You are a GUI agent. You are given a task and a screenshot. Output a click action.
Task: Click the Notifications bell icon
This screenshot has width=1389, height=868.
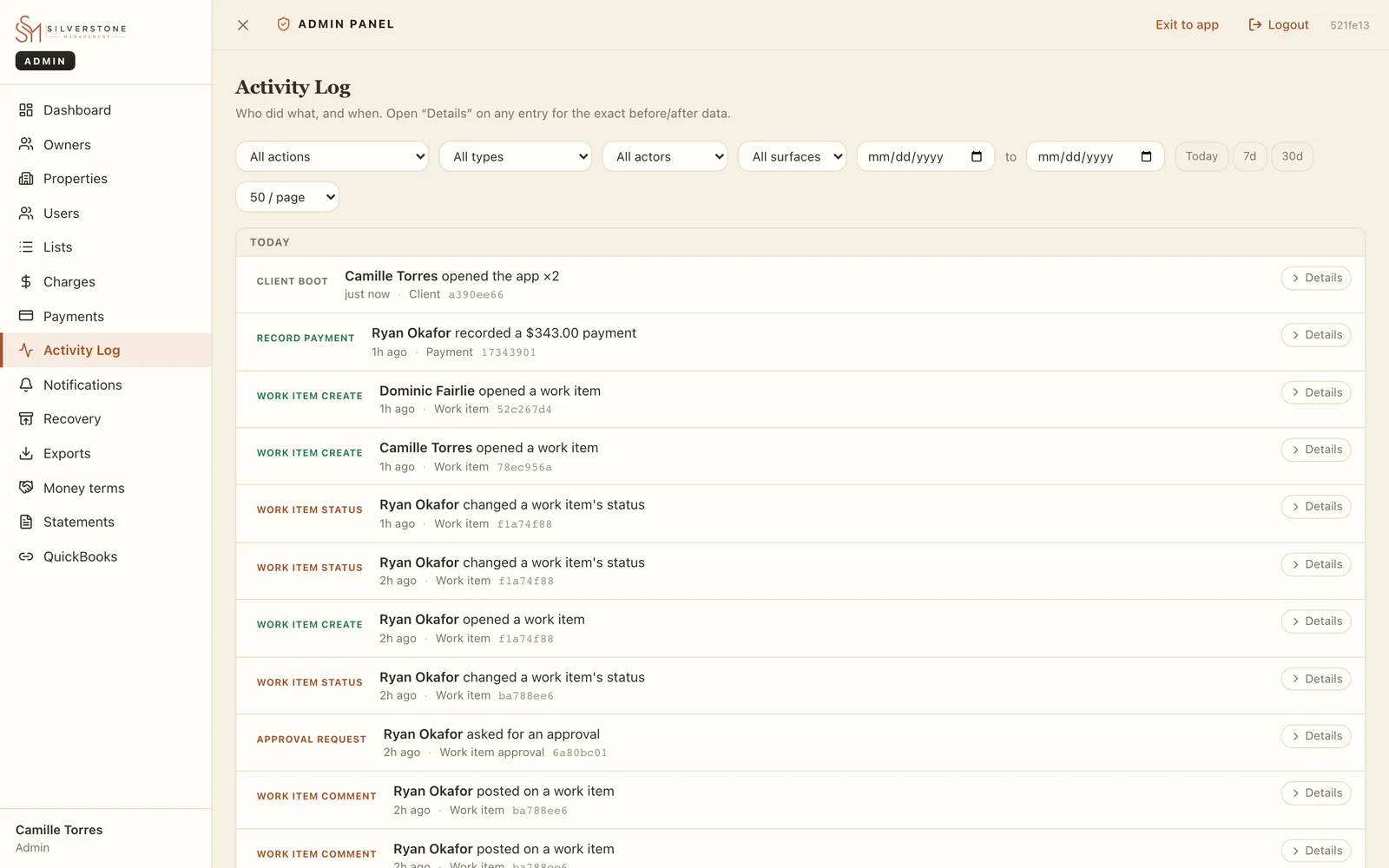(26, 385)
